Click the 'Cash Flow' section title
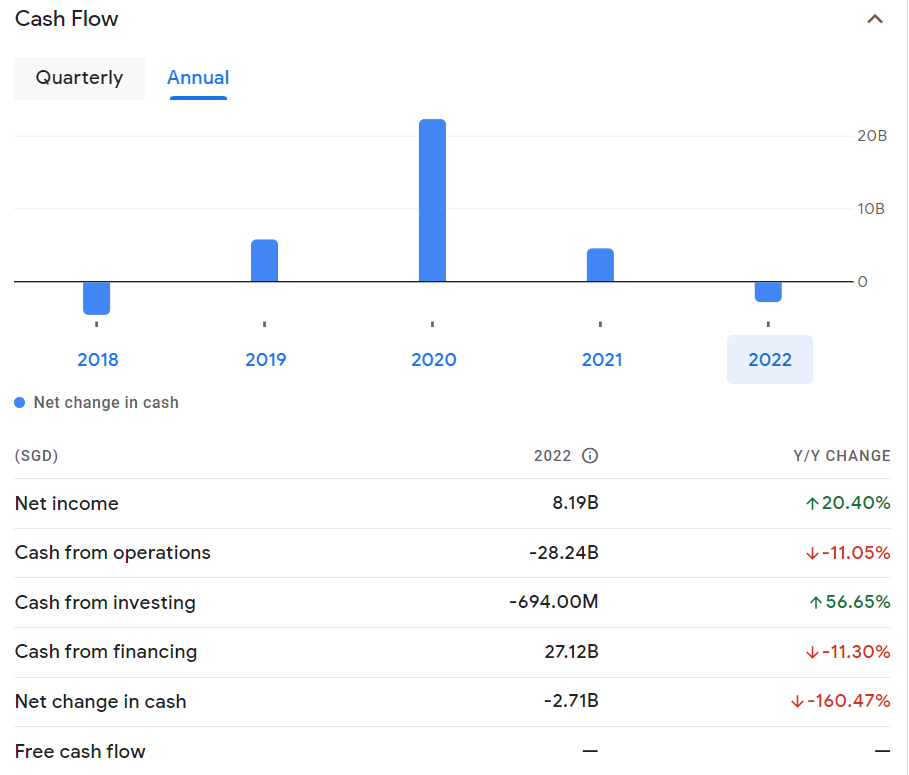 [x=67, y=19]
